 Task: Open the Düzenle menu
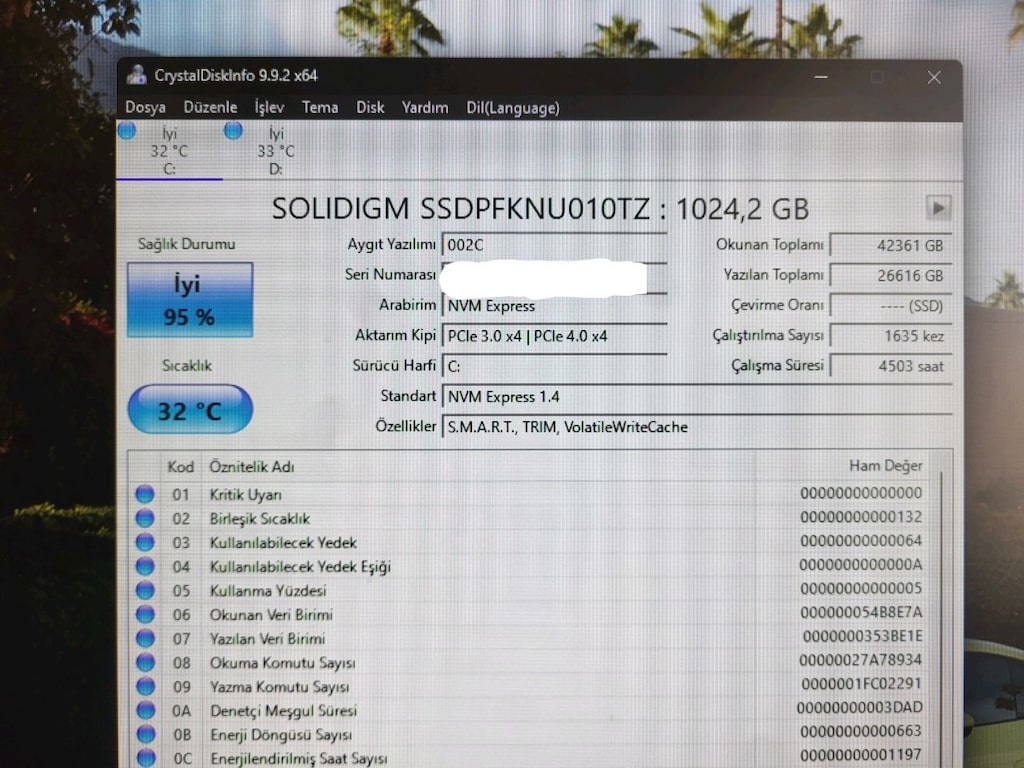[x=210, y=108]
